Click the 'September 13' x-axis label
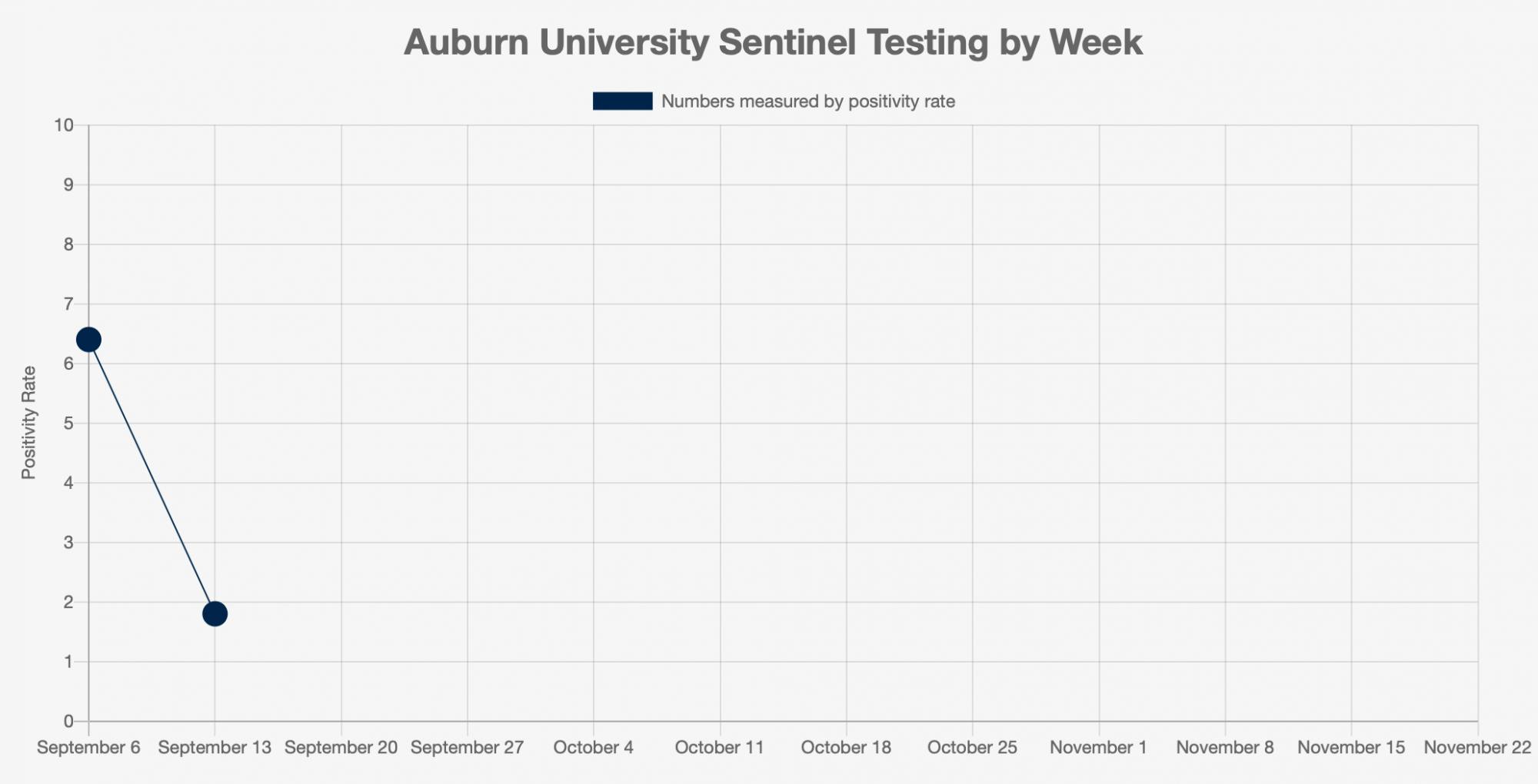 [215, 747]
